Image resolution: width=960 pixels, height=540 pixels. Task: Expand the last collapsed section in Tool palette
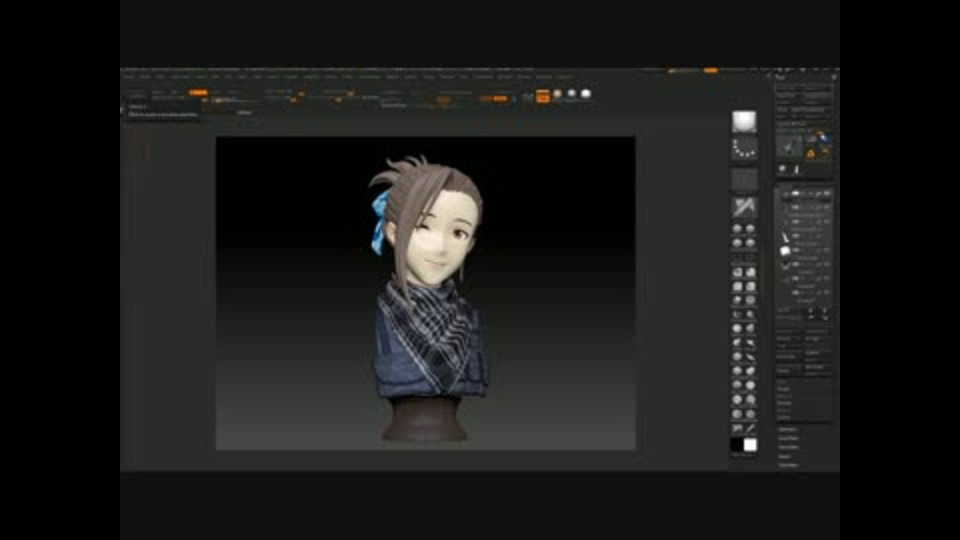(790, 465)
